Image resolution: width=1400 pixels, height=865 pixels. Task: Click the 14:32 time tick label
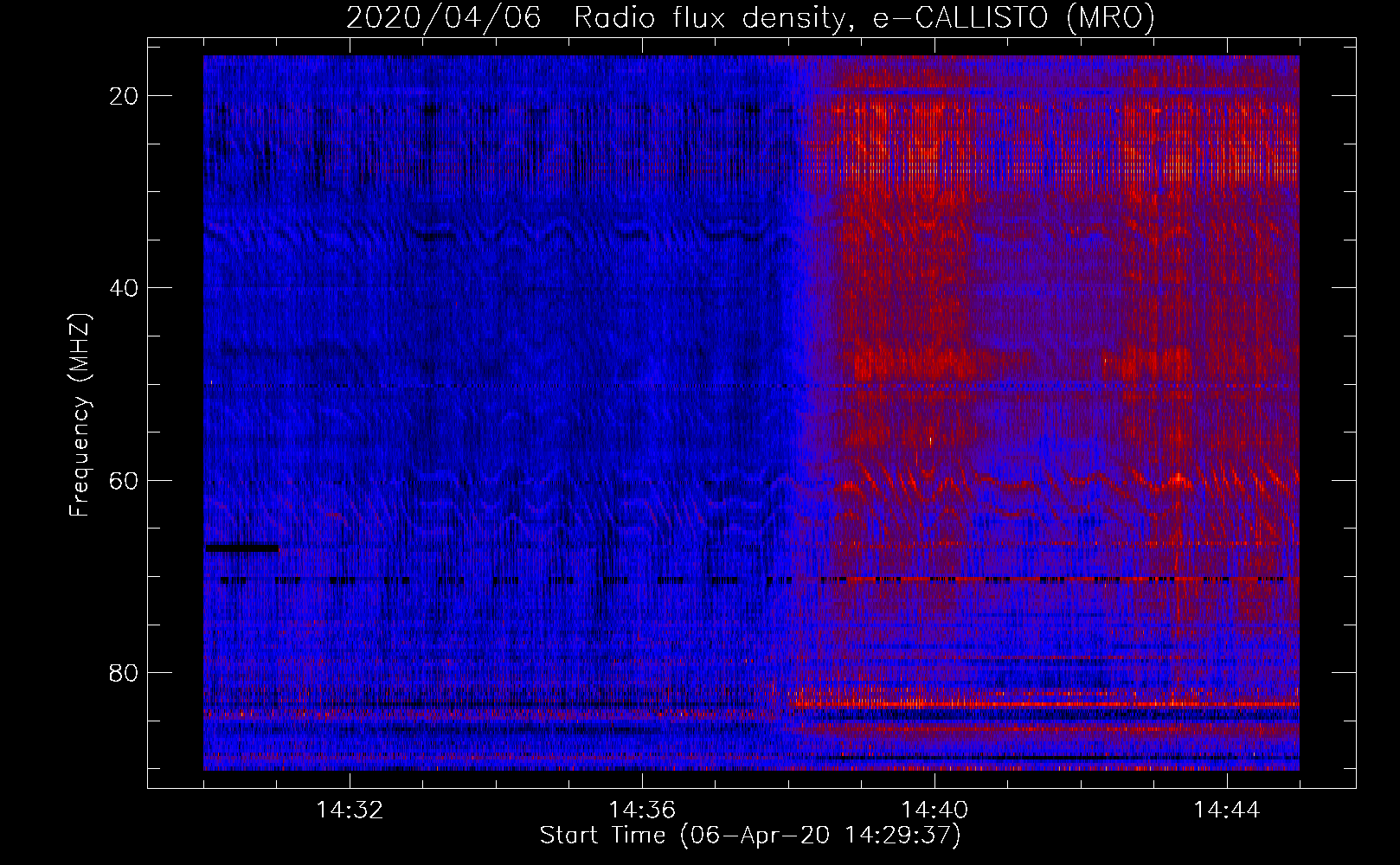point(350,810)
